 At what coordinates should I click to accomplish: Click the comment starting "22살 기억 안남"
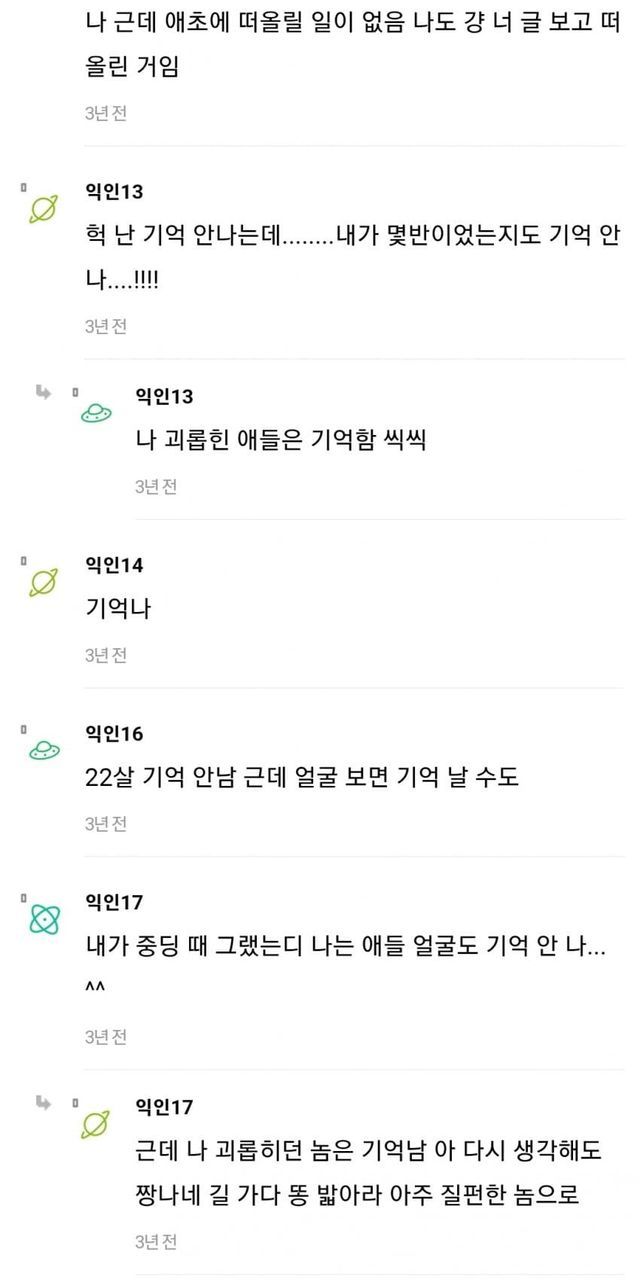pyautogui.click(x=302, y=777)
